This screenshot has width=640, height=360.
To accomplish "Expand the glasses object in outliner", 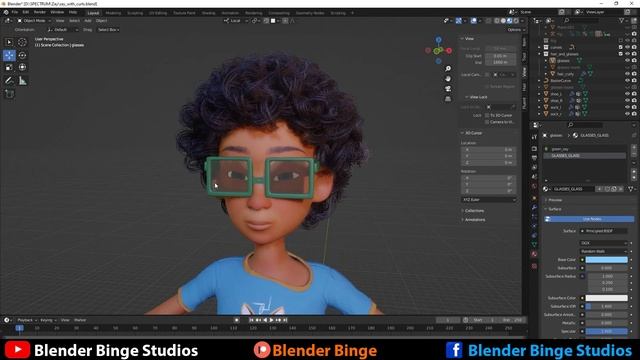I will 546,61.
